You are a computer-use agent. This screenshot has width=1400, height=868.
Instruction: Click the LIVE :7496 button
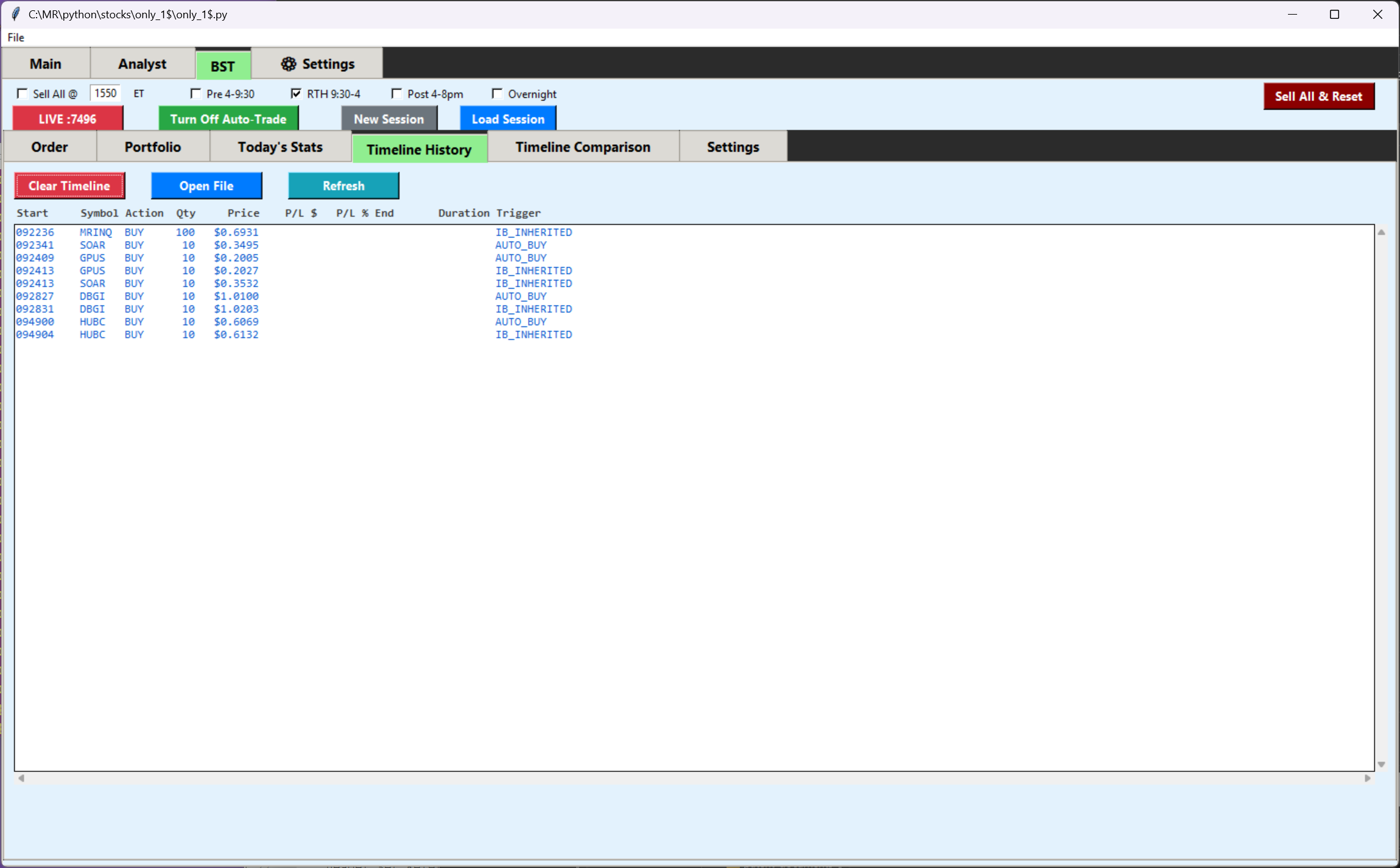pos(68,119)
